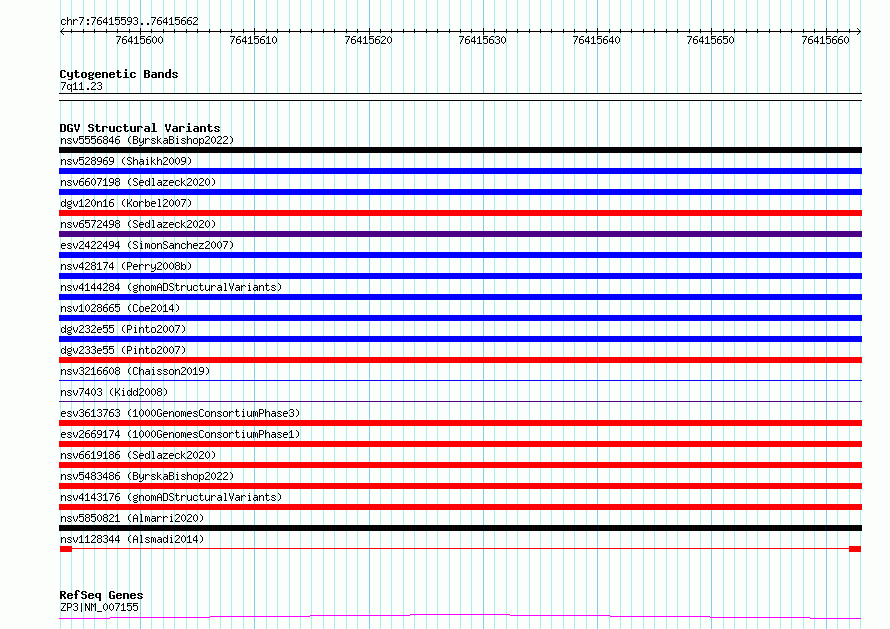890x629 pixels.
Task: Select the purple bar under nsv6572498
Action: point(460,234)
